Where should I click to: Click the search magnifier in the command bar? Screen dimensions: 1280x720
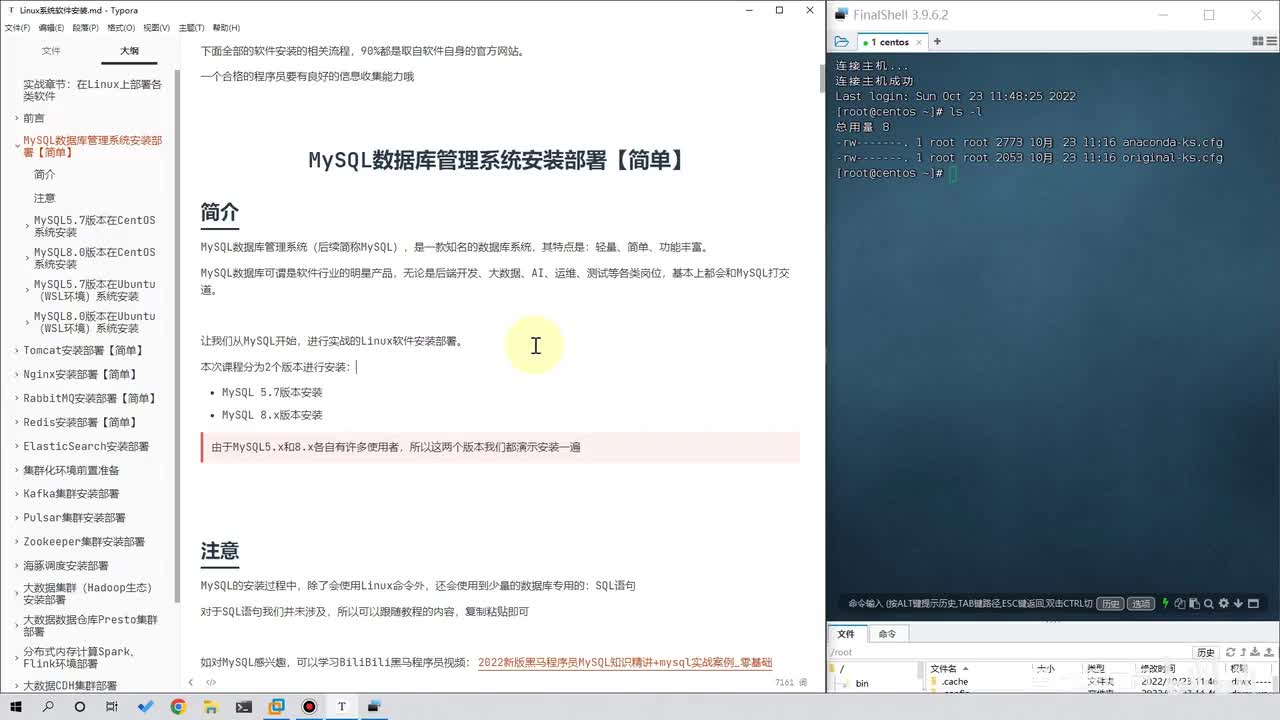pyautogui.click(x=1209, y=604)
